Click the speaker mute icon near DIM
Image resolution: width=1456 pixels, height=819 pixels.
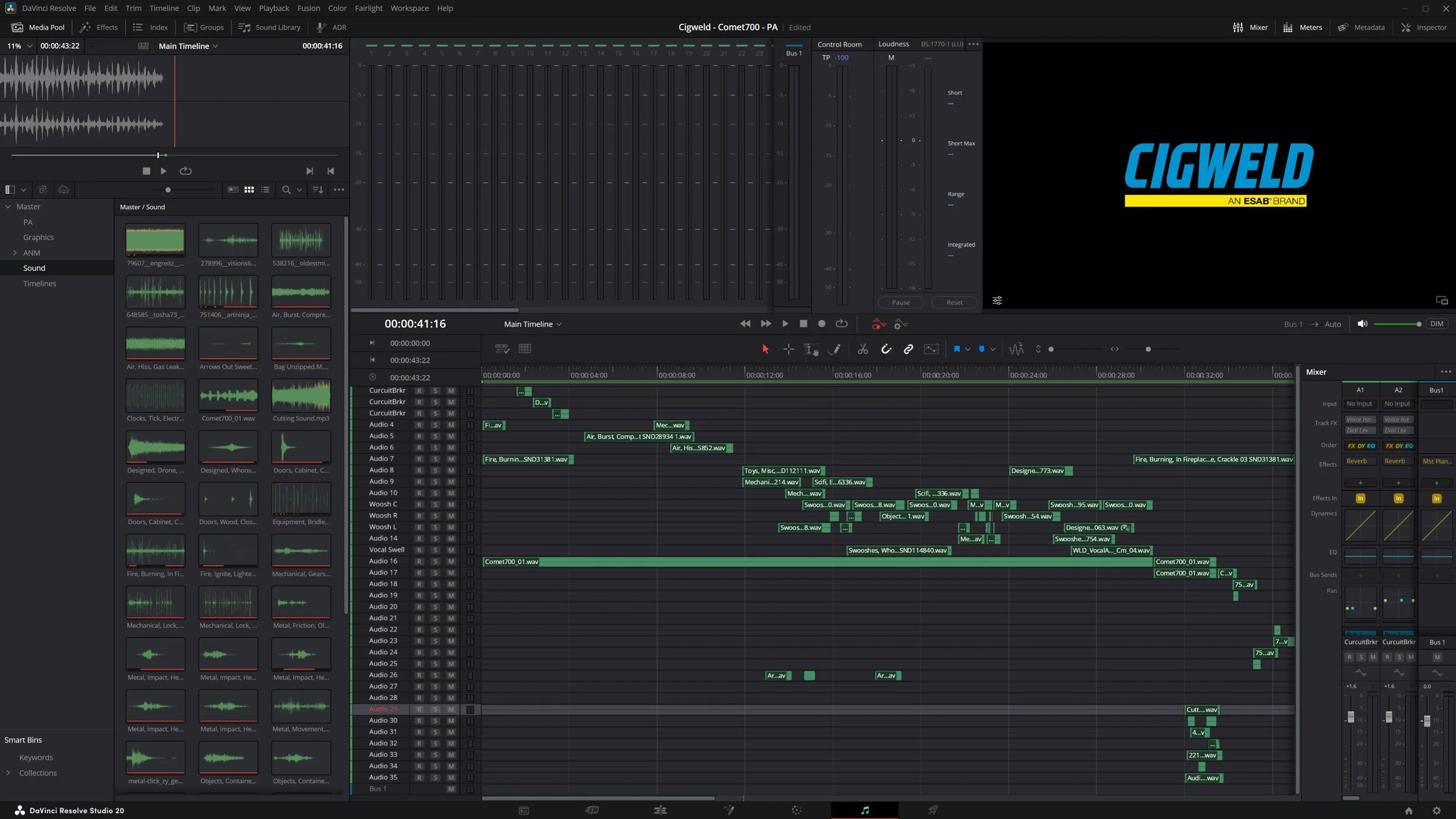click(x=1362, y=324)
